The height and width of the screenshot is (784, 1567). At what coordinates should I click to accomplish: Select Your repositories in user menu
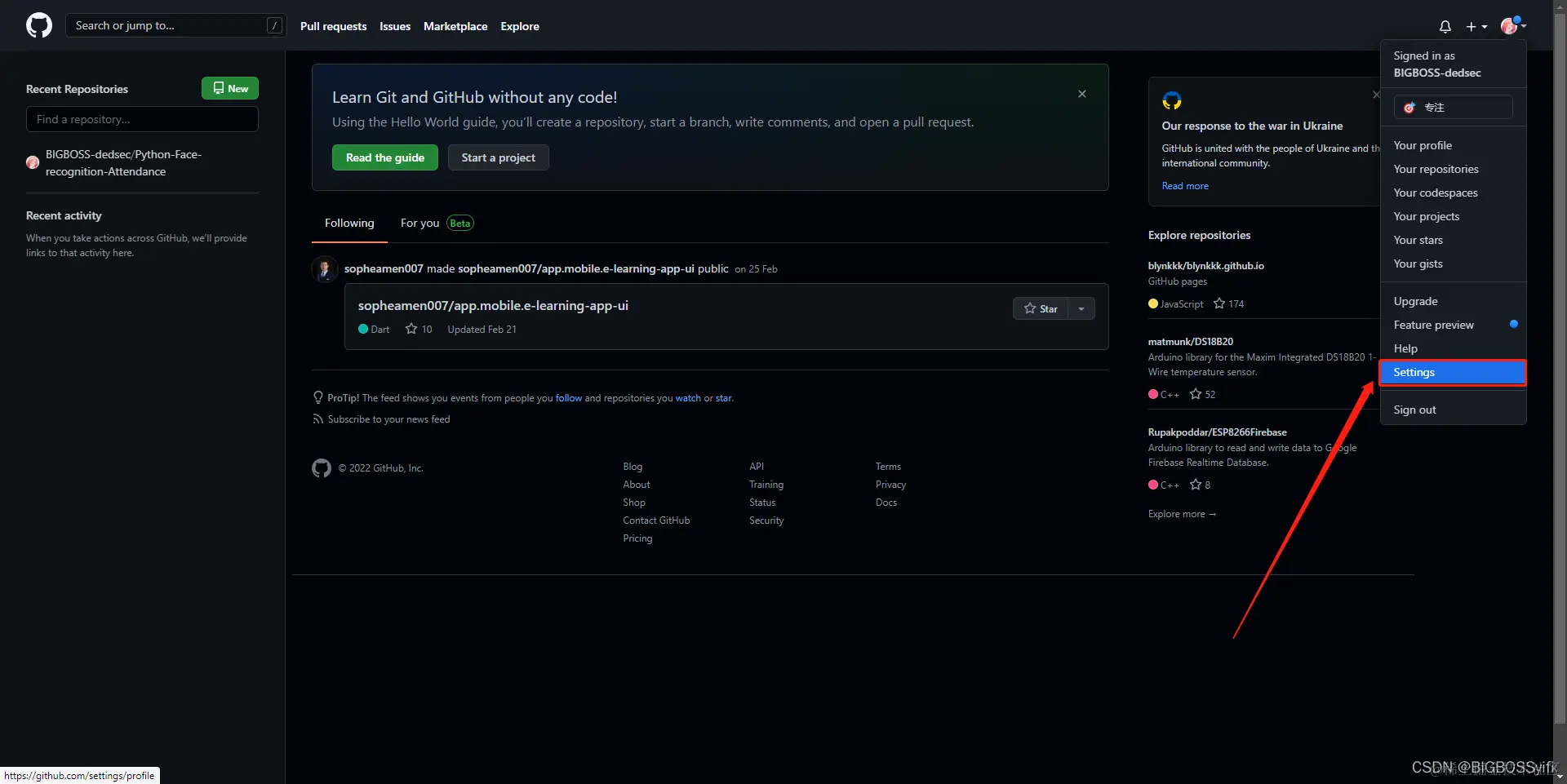(x=1453, y=169)
